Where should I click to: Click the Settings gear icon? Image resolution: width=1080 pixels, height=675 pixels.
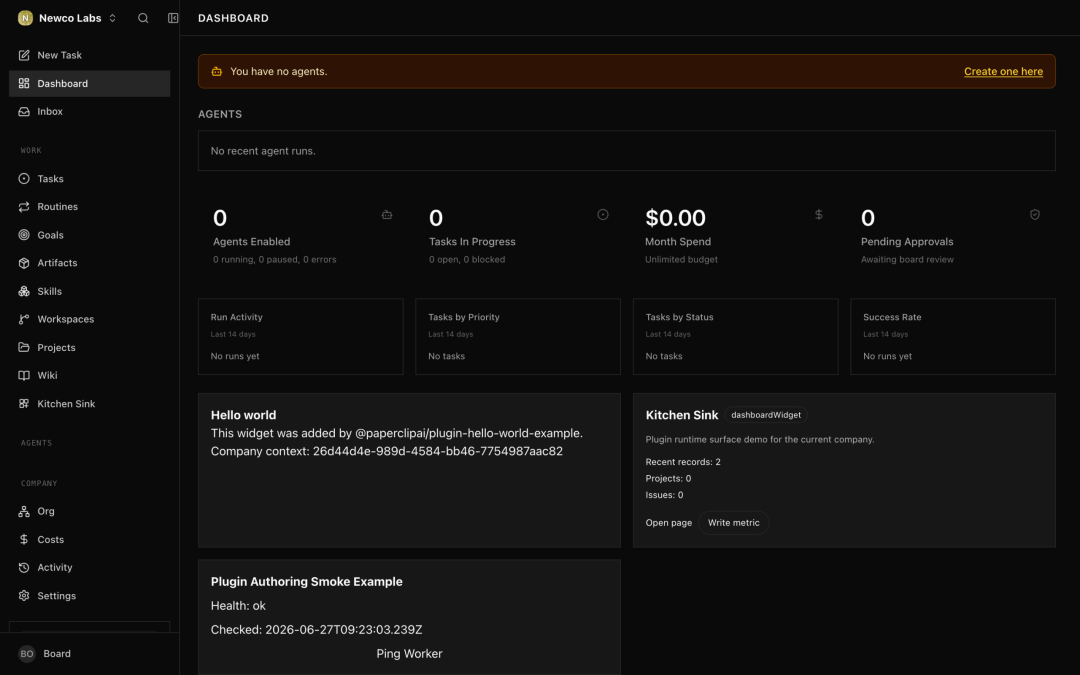point(24,596)
